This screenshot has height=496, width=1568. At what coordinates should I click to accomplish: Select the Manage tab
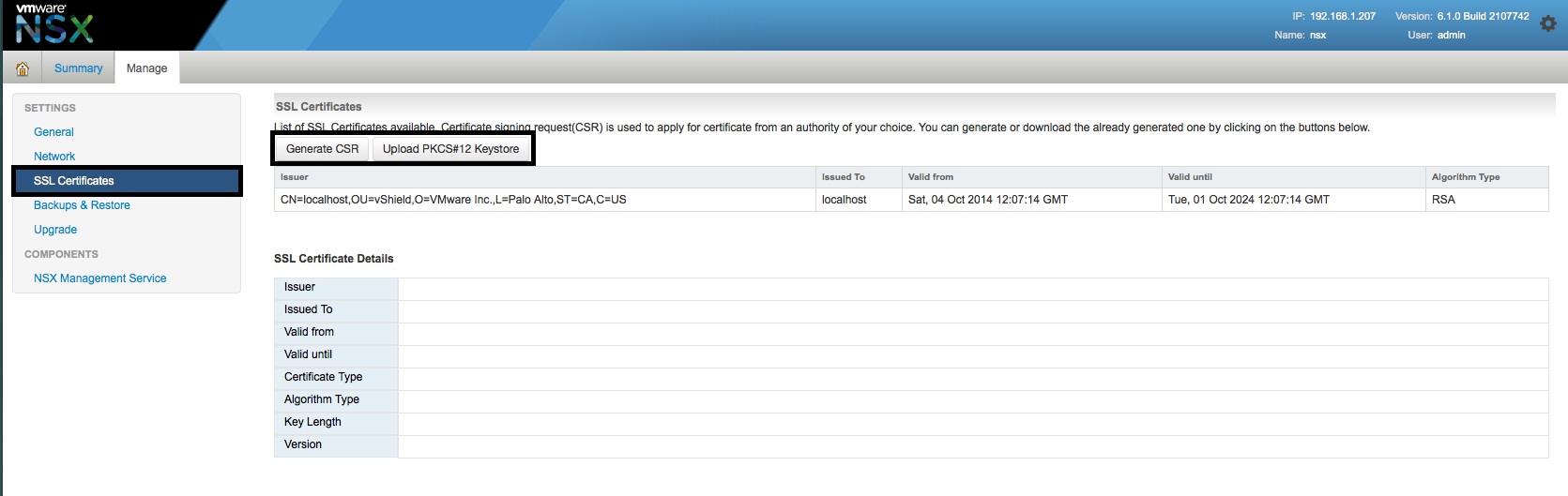[146, 68]
